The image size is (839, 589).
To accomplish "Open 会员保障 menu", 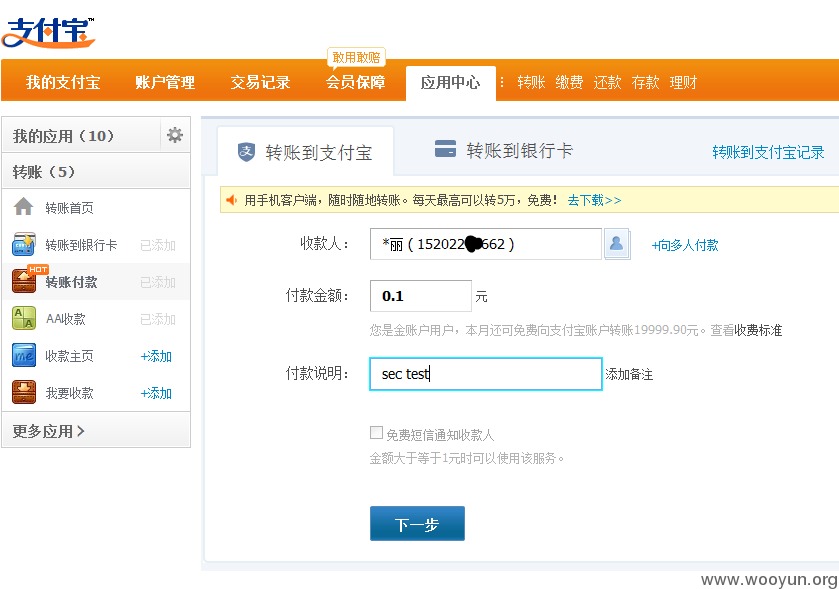I will (x=355, y=82).
